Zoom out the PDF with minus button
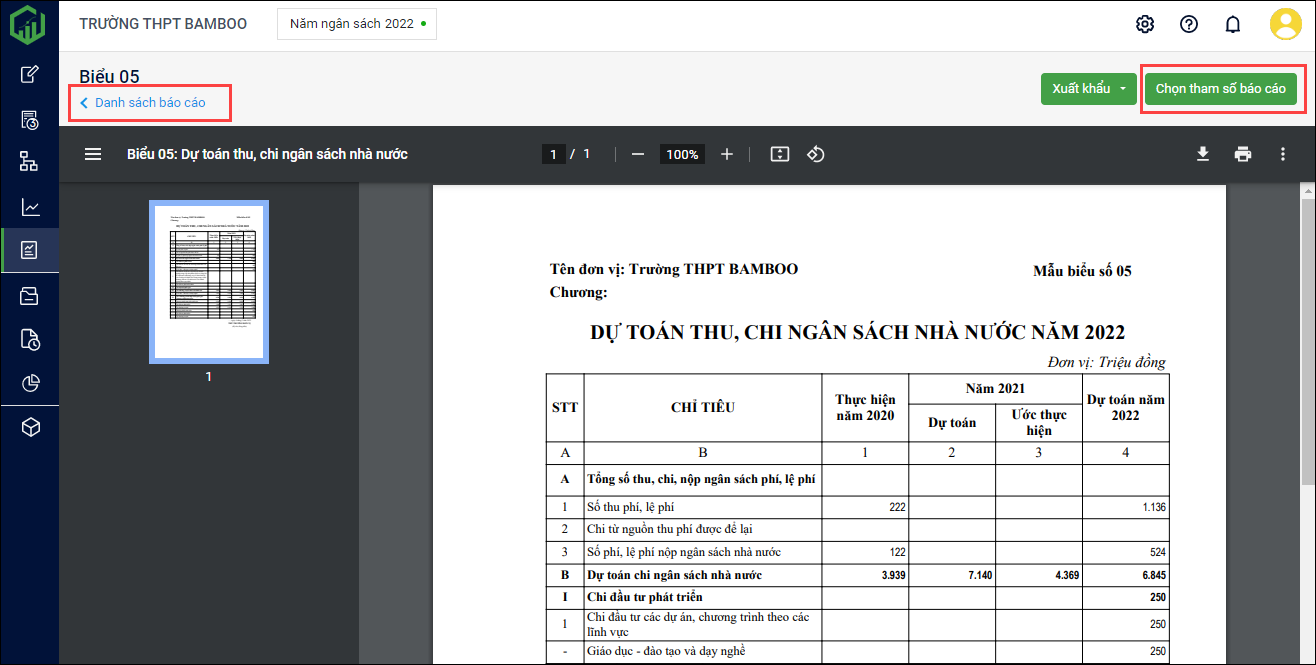 [x=638, y=154]
